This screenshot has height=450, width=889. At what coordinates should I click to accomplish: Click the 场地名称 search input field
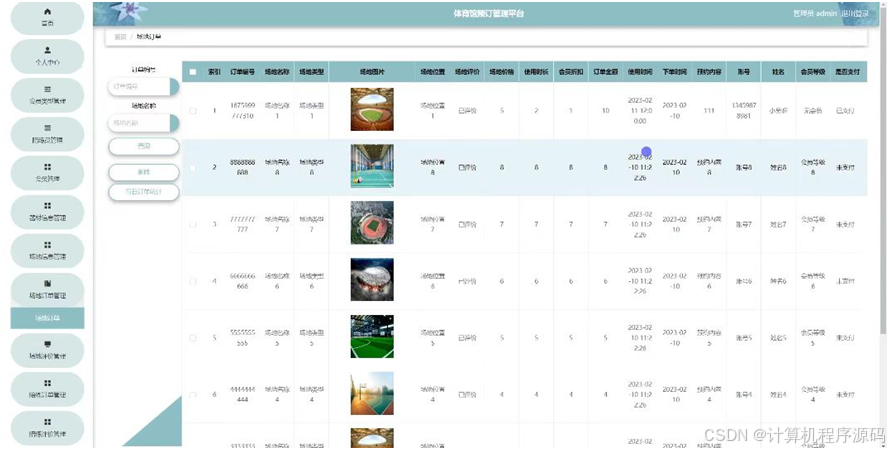coord(143,122)
